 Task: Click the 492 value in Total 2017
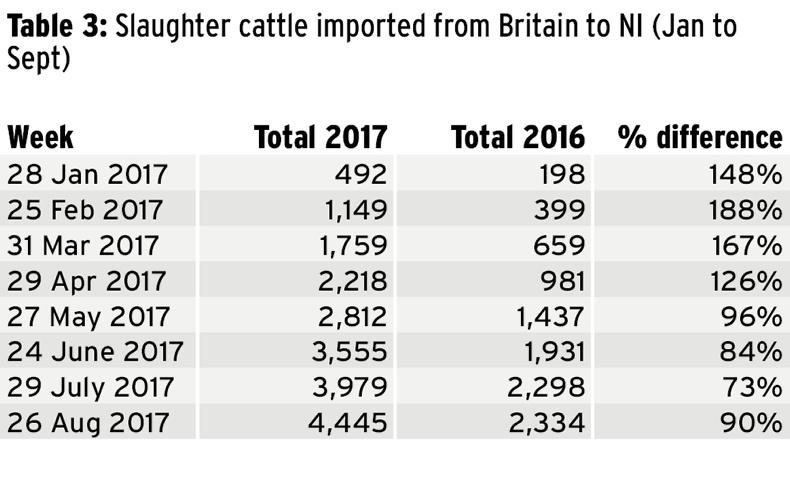click(360, 175)
